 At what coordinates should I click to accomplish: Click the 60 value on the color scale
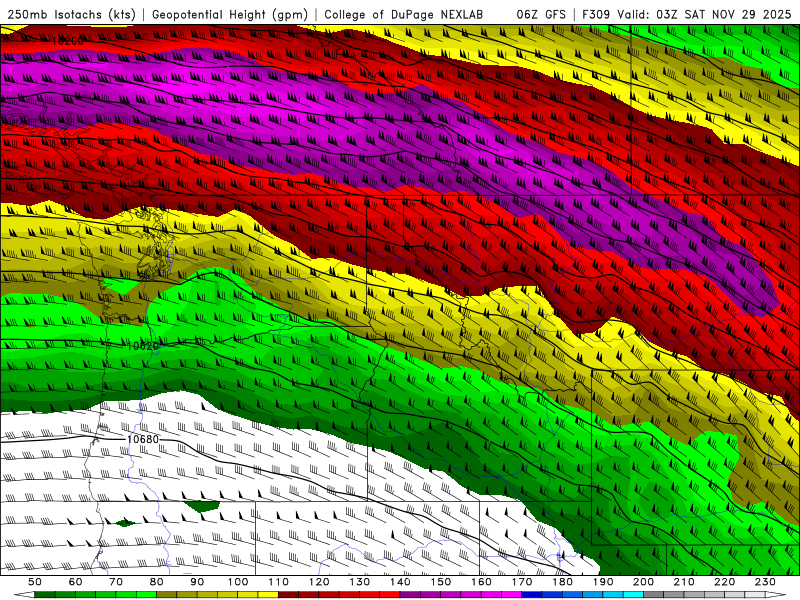pos(76,582)
